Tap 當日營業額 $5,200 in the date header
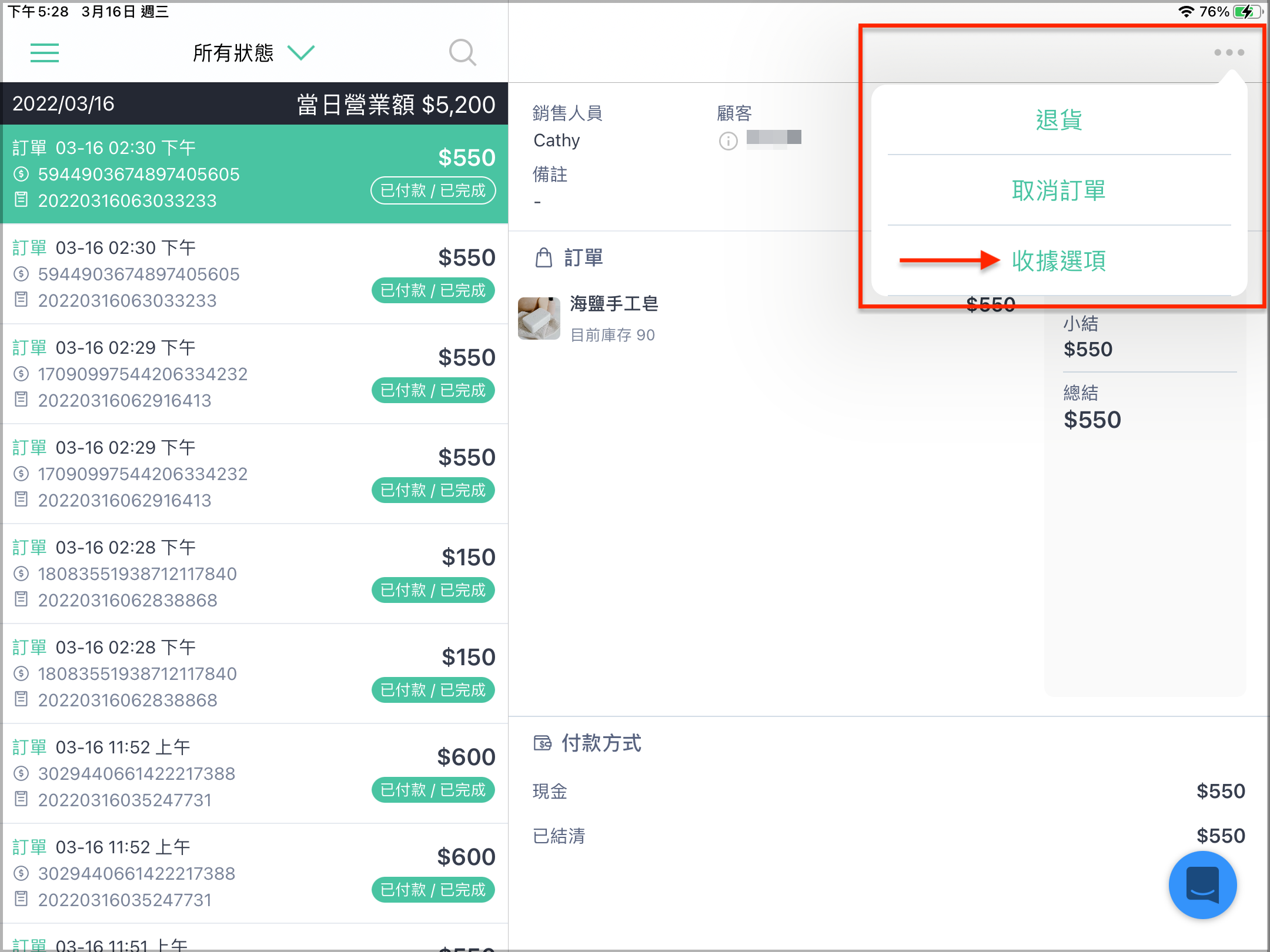1270x952 pixels. point(396,105)
